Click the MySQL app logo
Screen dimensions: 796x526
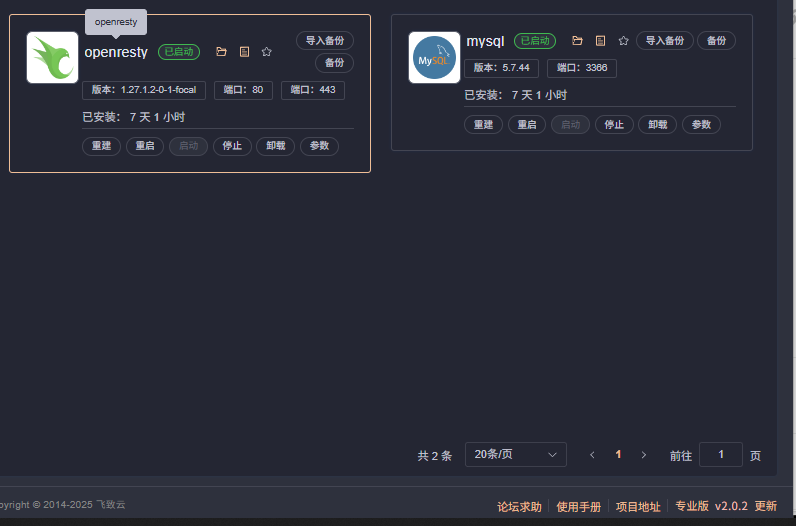point(434,57)
